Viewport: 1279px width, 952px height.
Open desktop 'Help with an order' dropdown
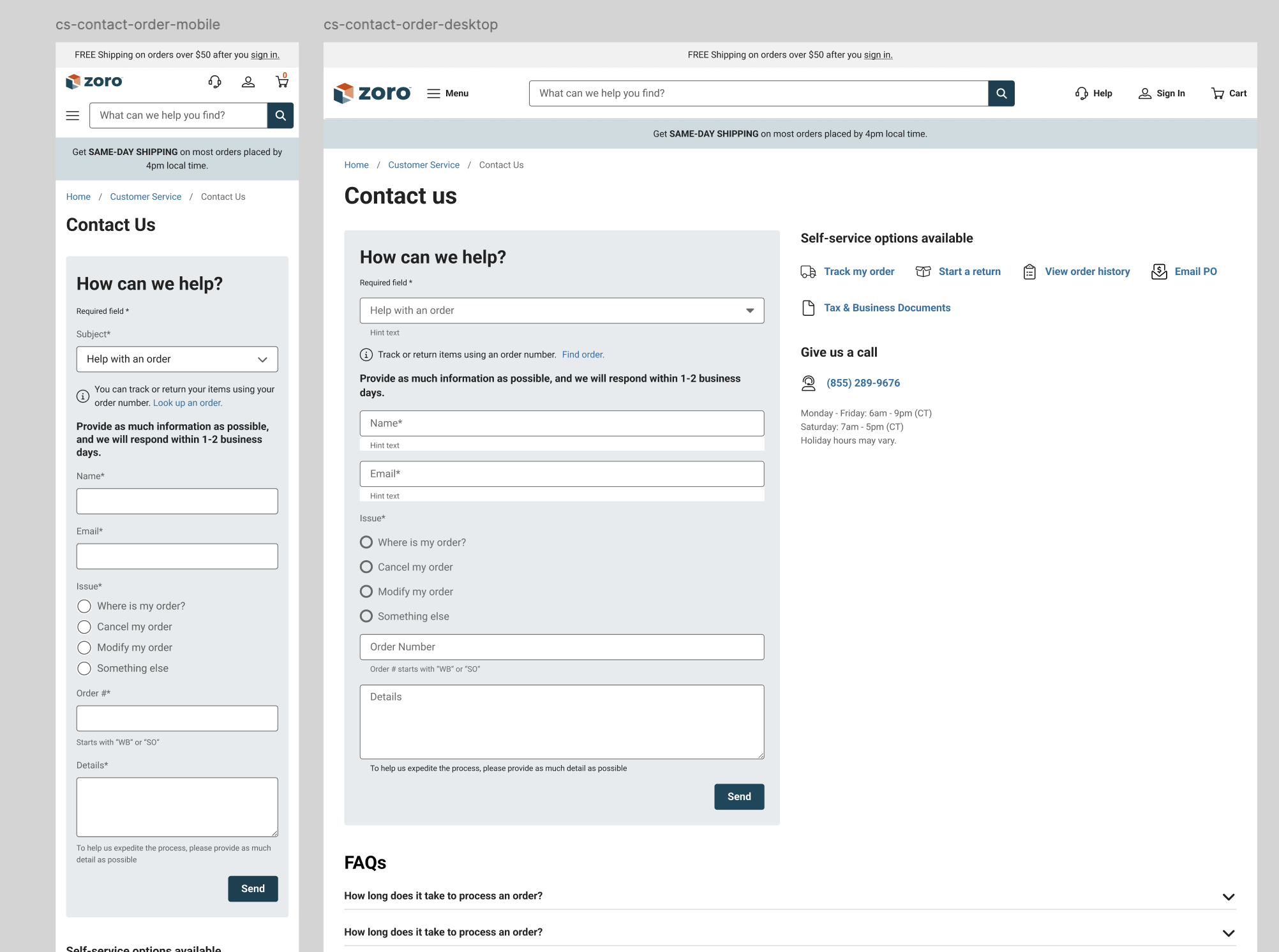point(562,311)
